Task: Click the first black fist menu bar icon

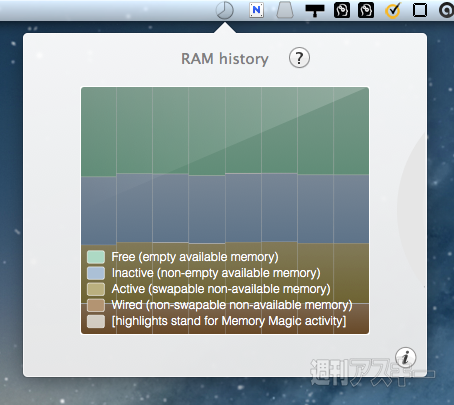Action: (342, 10)
